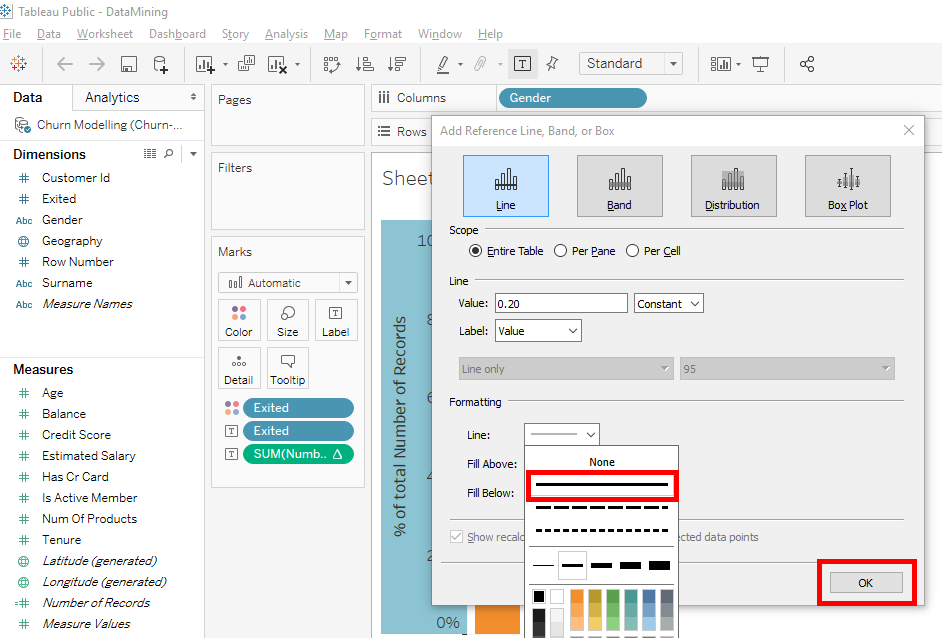
Task: Click the Swap Rows and Columns icon
Action: pos(333,64)
